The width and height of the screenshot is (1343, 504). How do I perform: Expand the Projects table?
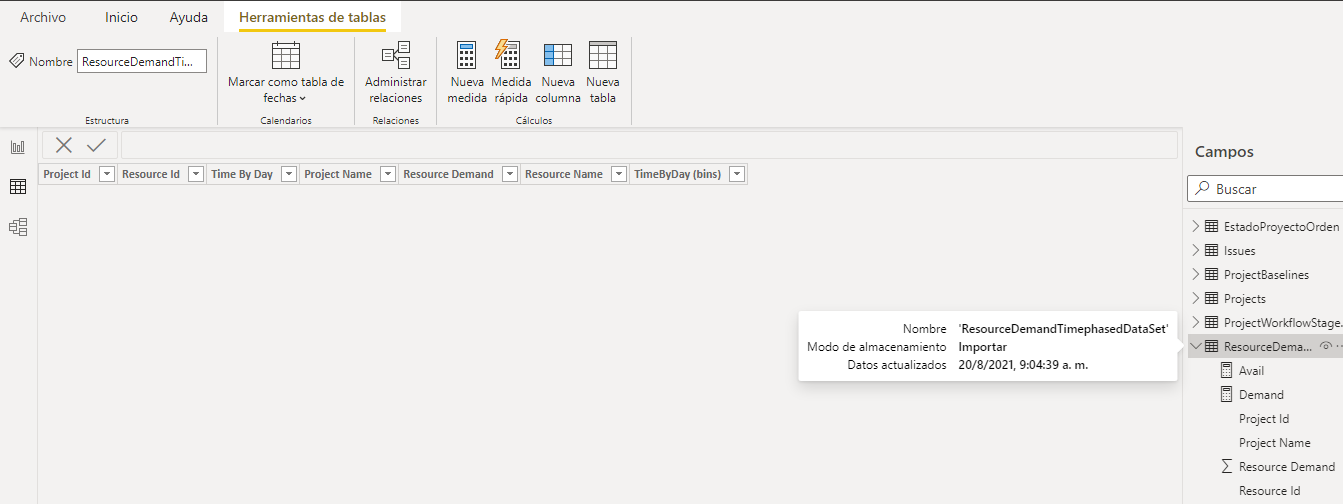pyautogui.click(x=1196, y=298)
